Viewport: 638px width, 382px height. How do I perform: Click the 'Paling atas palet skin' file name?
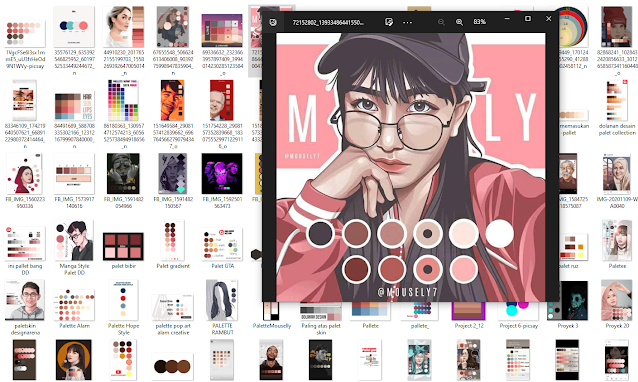pos(321,329)
